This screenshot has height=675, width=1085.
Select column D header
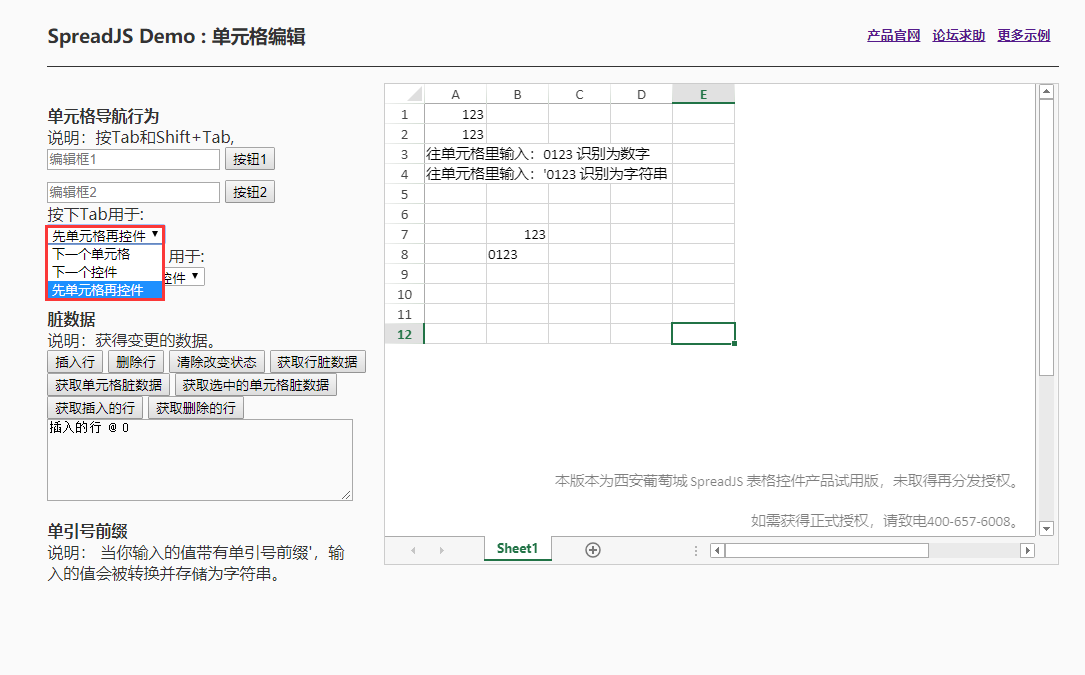[x=641, y=94]
